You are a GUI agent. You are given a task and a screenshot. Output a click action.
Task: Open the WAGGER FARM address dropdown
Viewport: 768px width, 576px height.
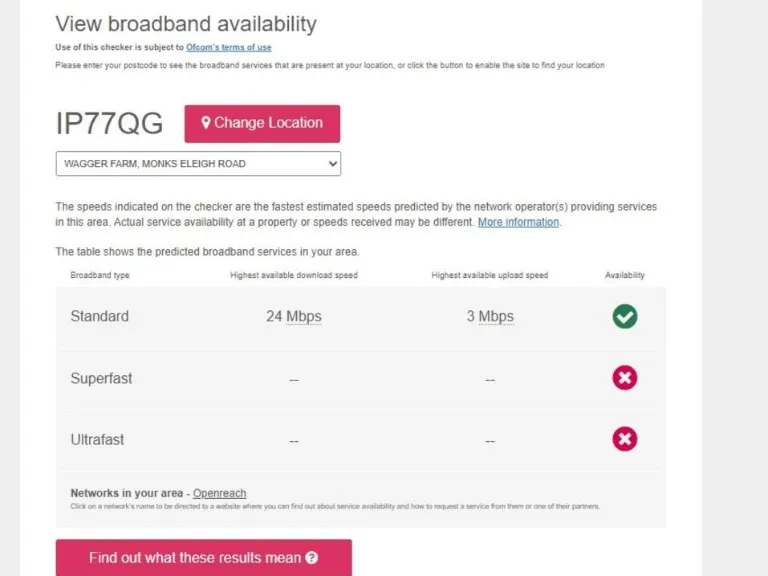pyautogui.click(x=198, y=163)
